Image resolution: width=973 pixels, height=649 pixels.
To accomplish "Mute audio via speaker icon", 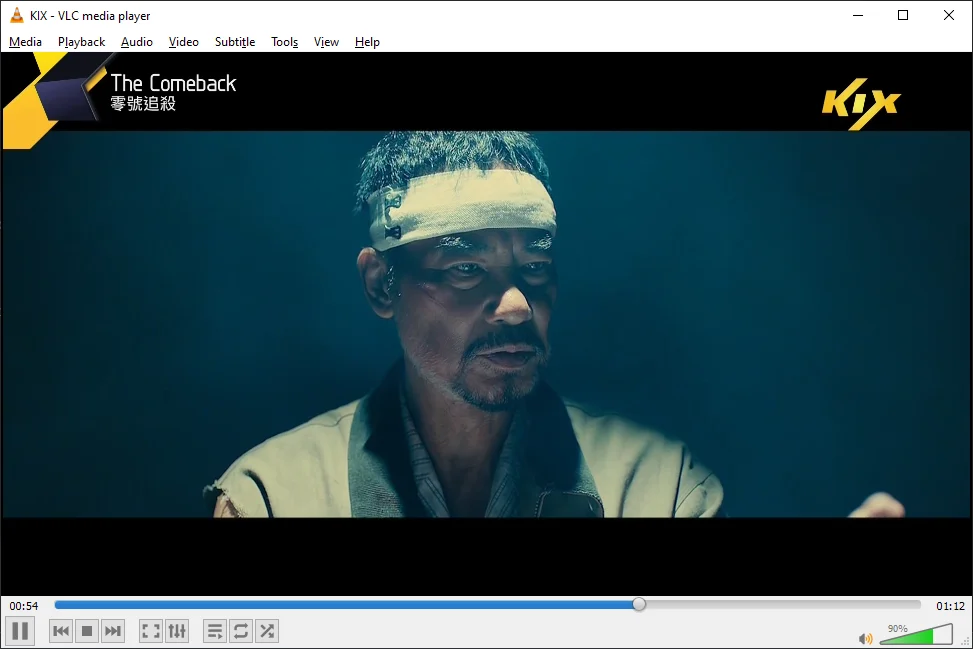I will pyautogui.click(x=865, y=638).
